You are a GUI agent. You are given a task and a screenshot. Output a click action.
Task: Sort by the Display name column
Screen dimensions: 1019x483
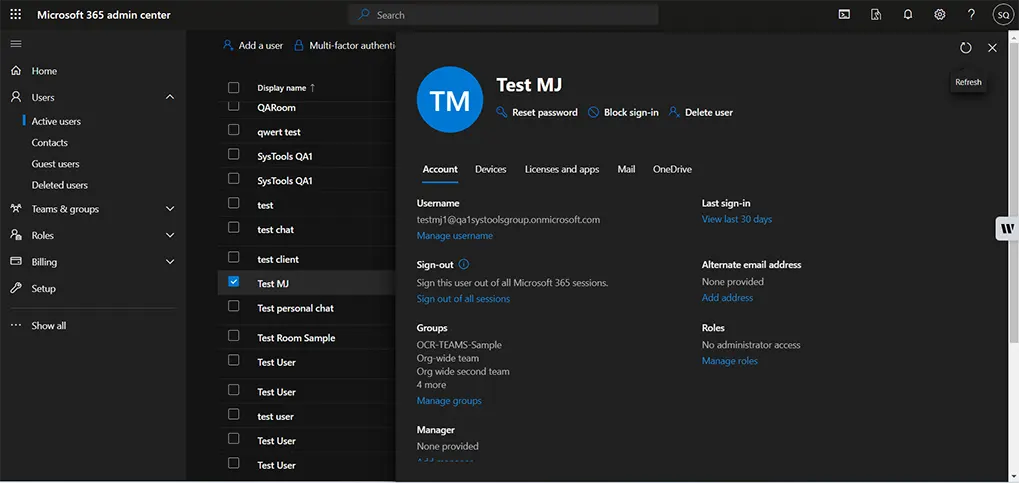click(x=286, y=88)
